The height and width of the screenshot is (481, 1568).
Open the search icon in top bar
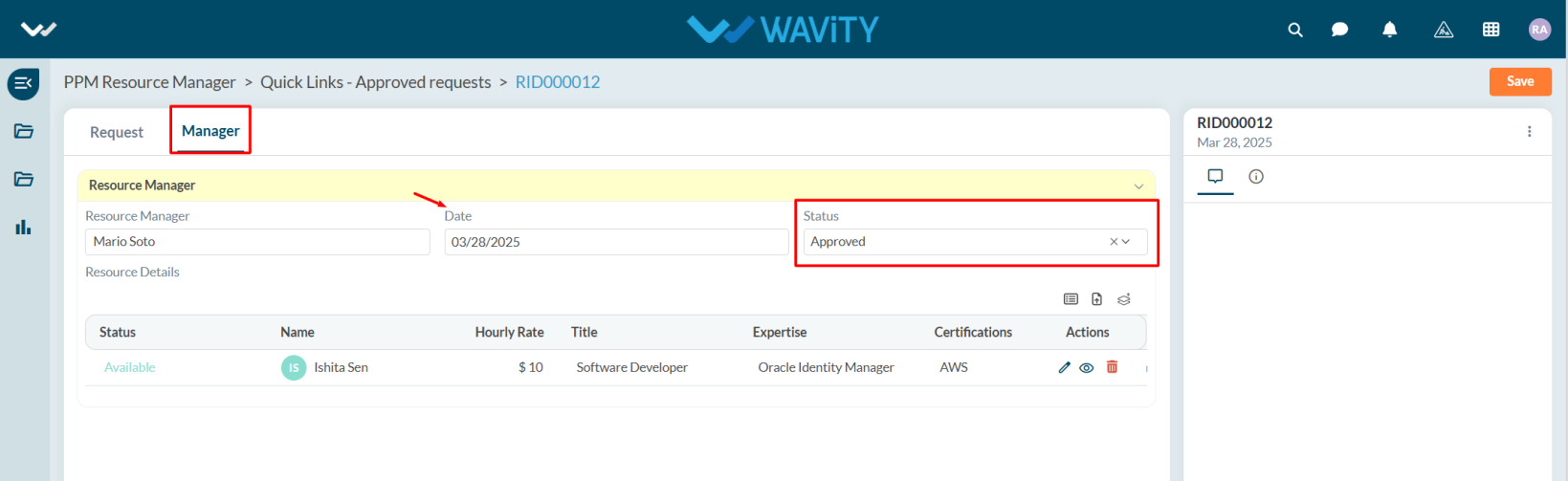(x=1295, y=30)
